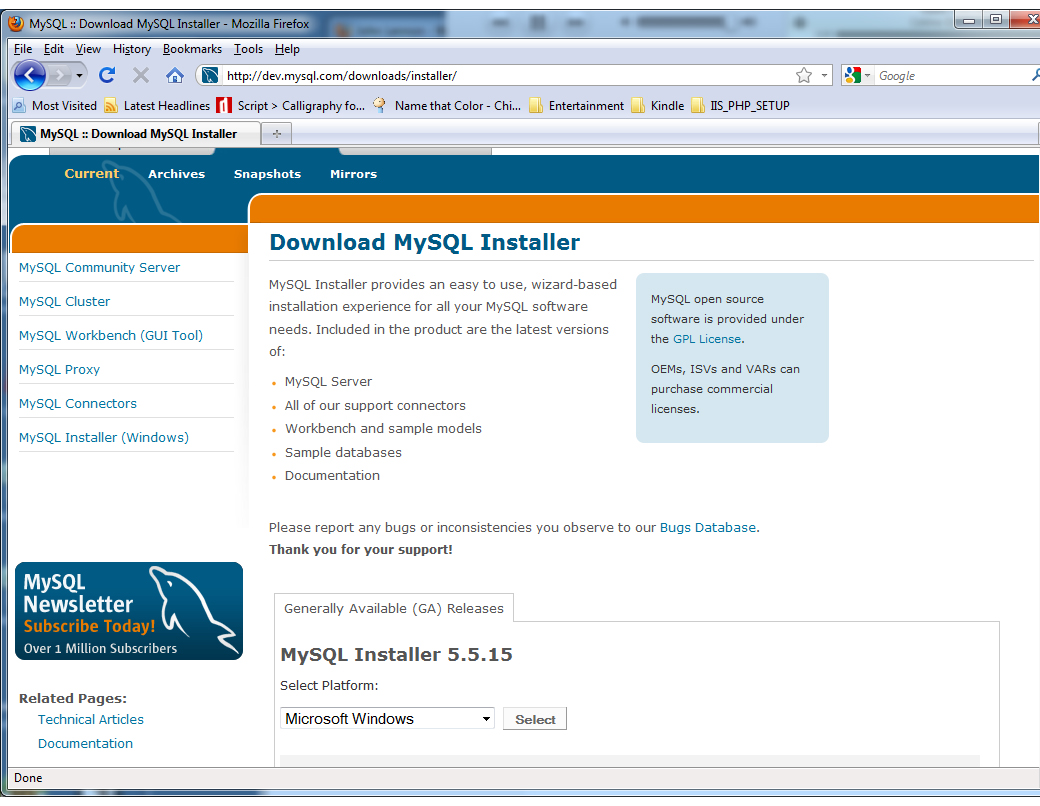
Task: Click the "Download MySQL Installer" page heading
Action: point(424,242)
